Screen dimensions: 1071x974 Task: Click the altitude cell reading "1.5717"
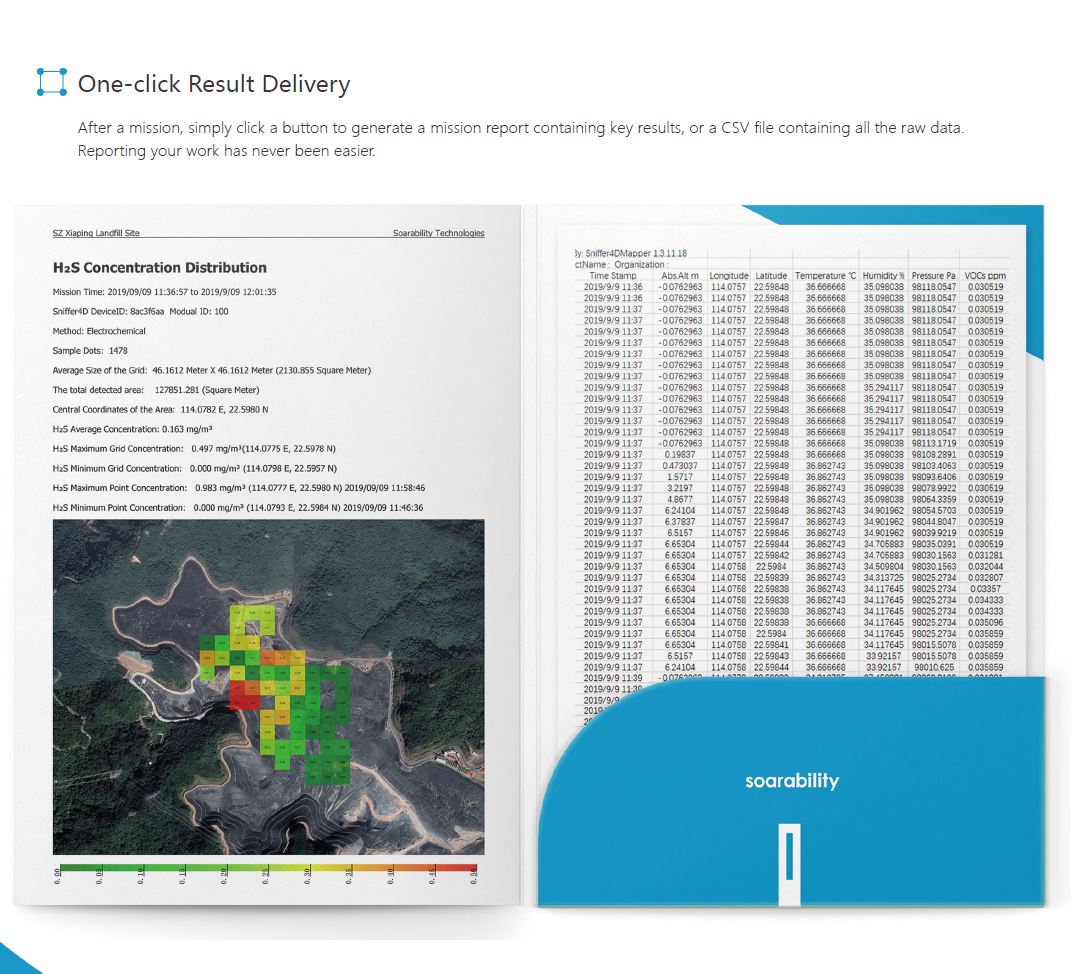tap(680, 477)
